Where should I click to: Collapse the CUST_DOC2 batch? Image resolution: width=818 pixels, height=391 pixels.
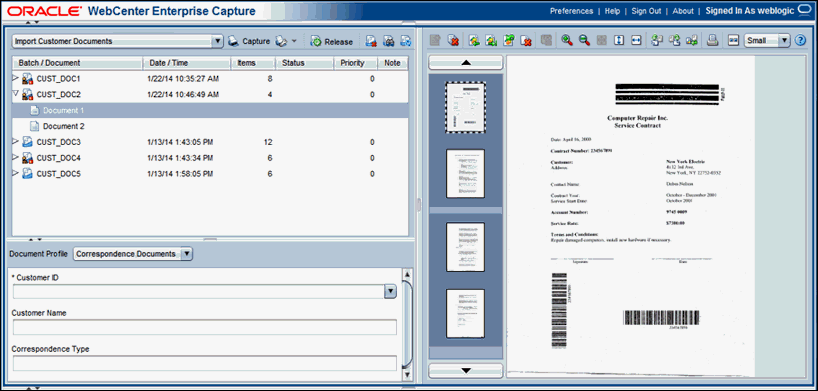15,94
